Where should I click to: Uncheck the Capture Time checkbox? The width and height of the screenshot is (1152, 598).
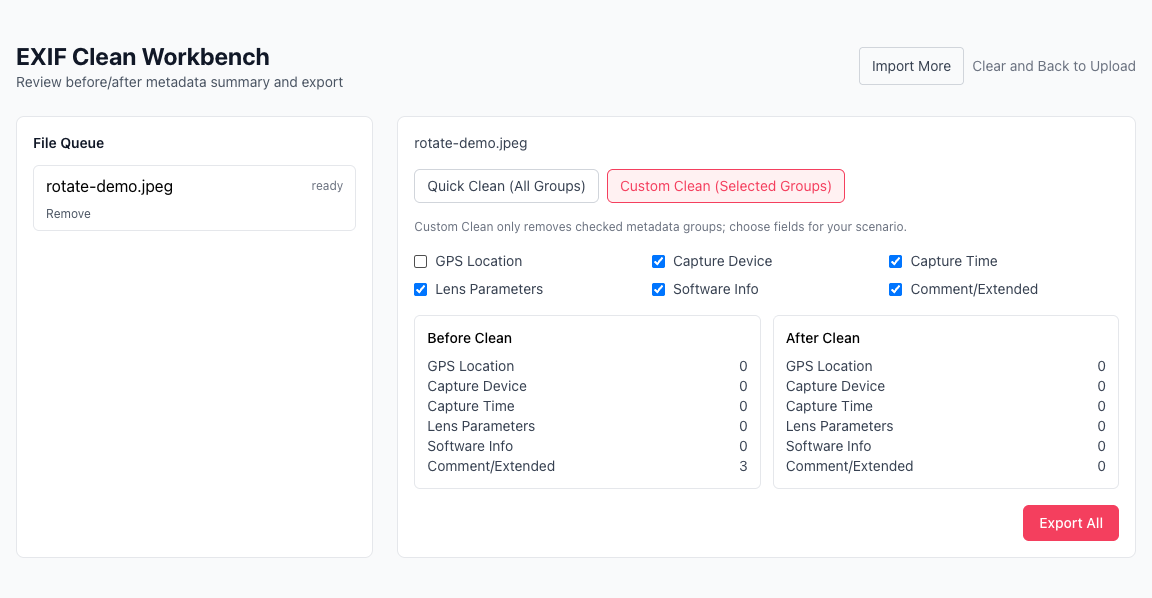point(896,262)
